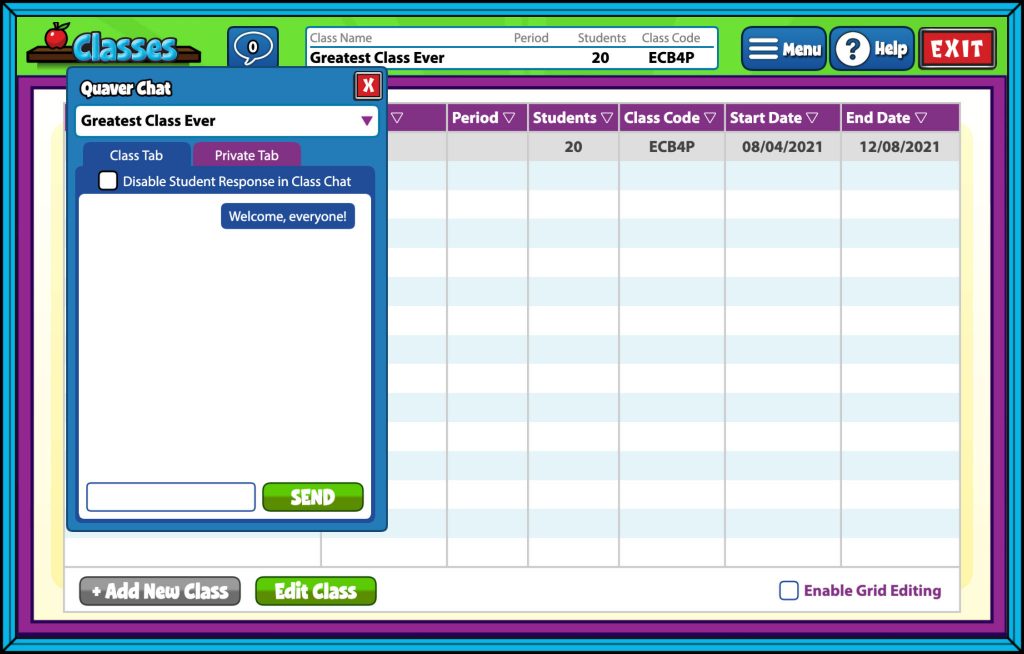1024x654 pixels.
Task: Click the Edit Class button
Action: click(315, 591)
